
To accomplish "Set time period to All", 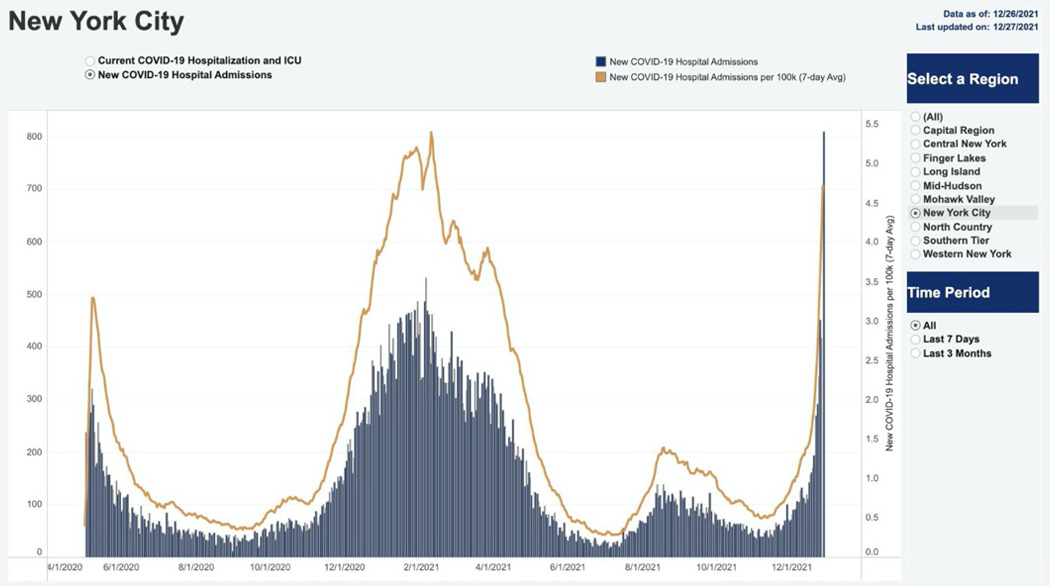I will 915,325.
